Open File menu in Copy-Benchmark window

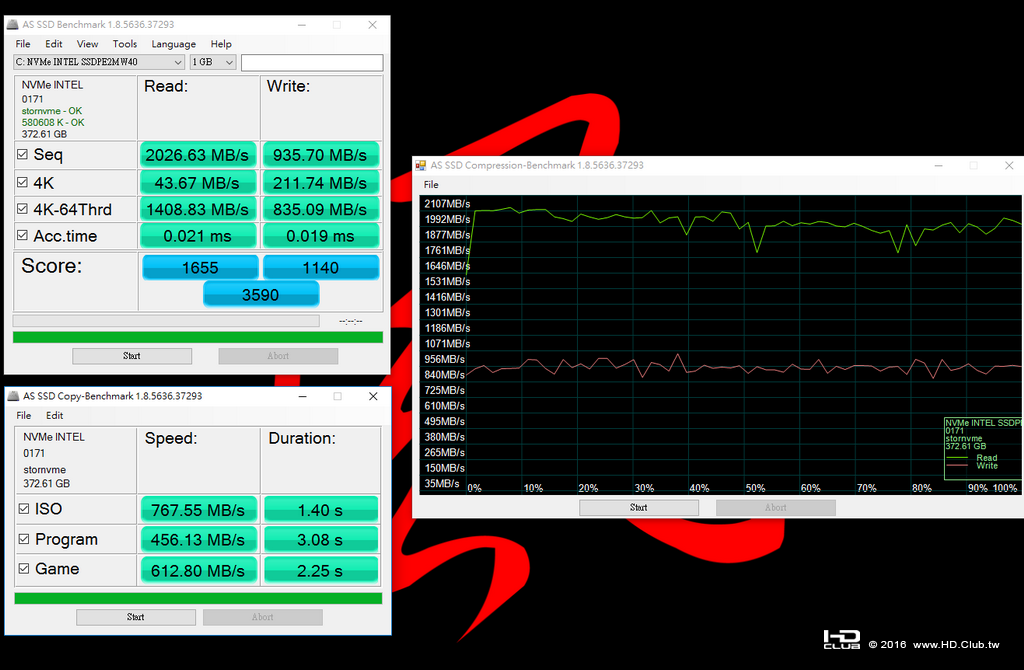24,415
